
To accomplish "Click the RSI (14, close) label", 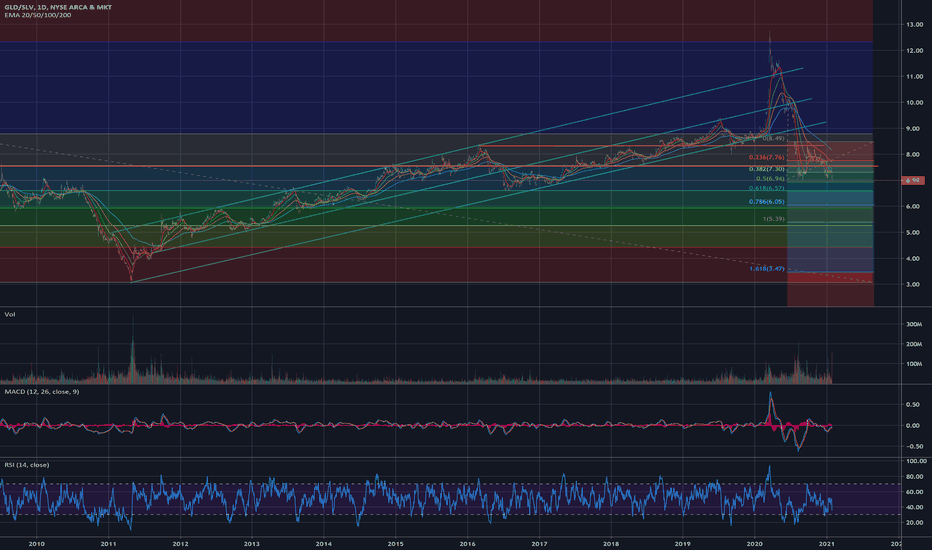I will coord(27,465).
